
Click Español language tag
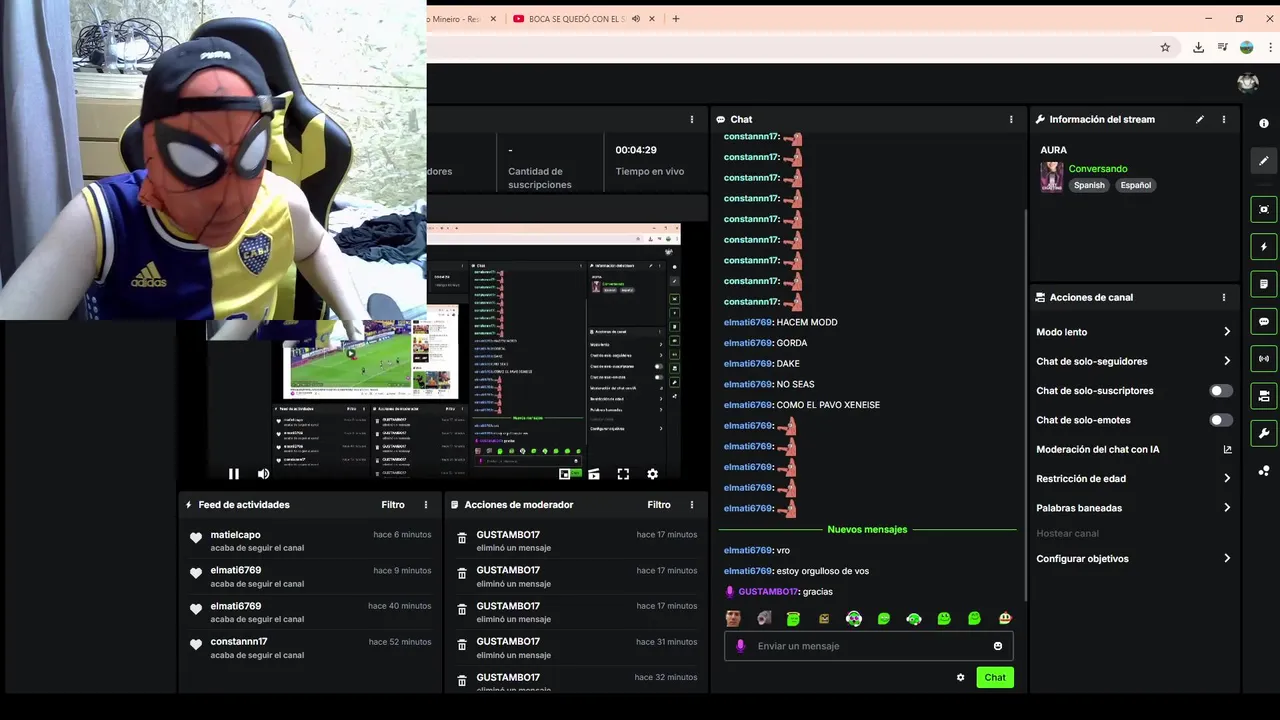(1135, 185)
